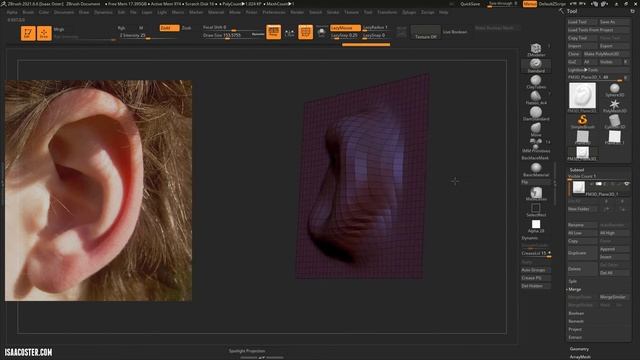The width and height of the screenshot is (640, 360).
Task: Click the MergeSimilar button
Action: (x=614, y=297)
